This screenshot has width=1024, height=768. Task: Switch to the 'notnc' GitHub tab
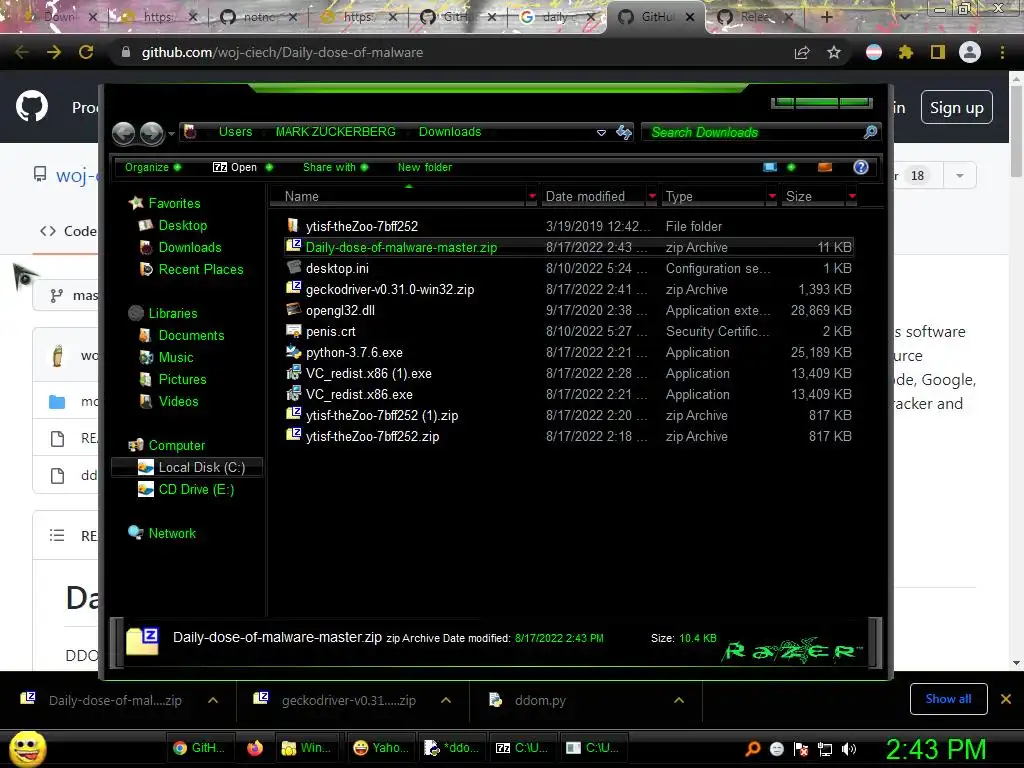click(257, 17)
